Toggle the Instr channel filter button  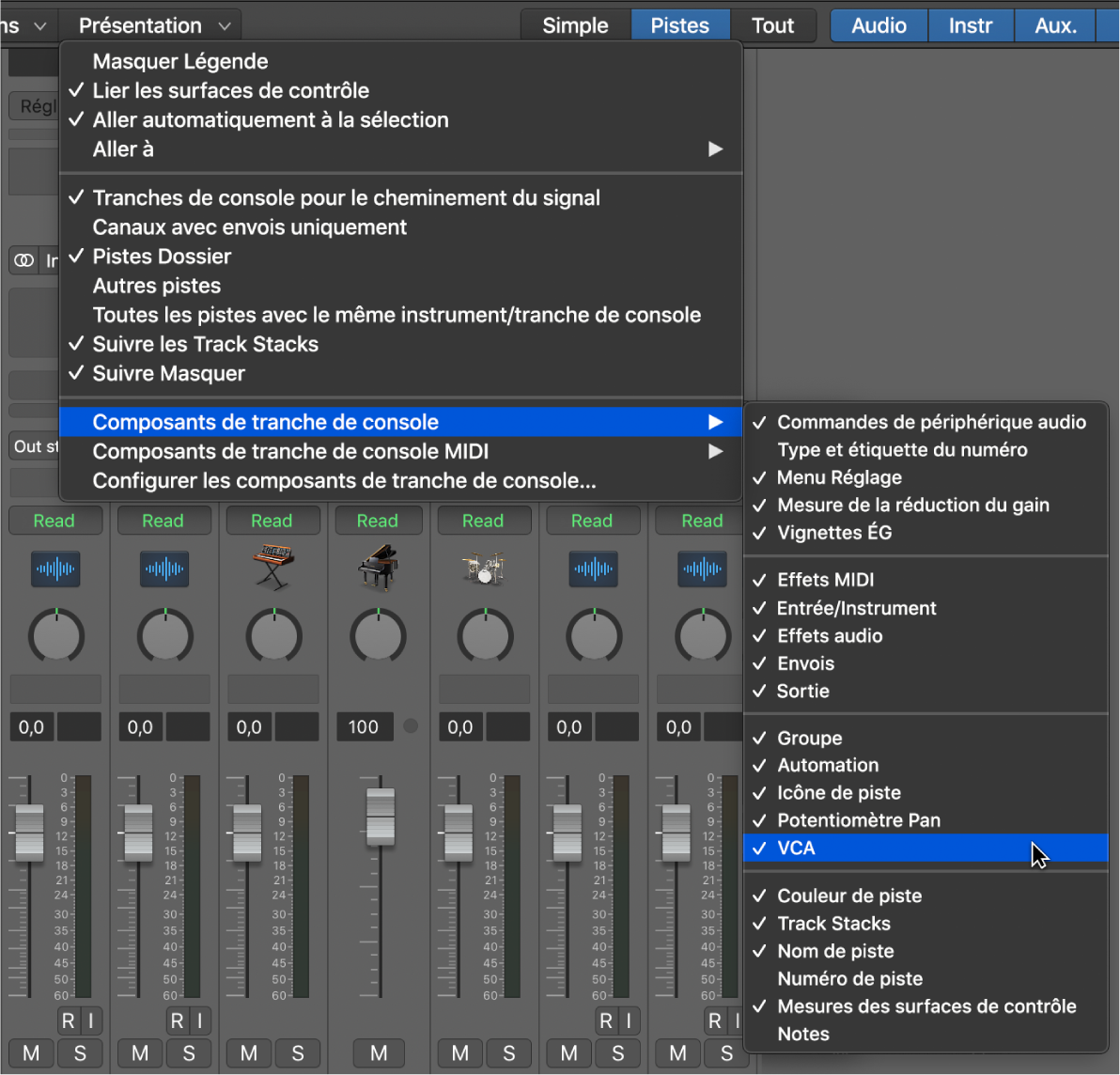pyautogui.click(x=971, y=25)
